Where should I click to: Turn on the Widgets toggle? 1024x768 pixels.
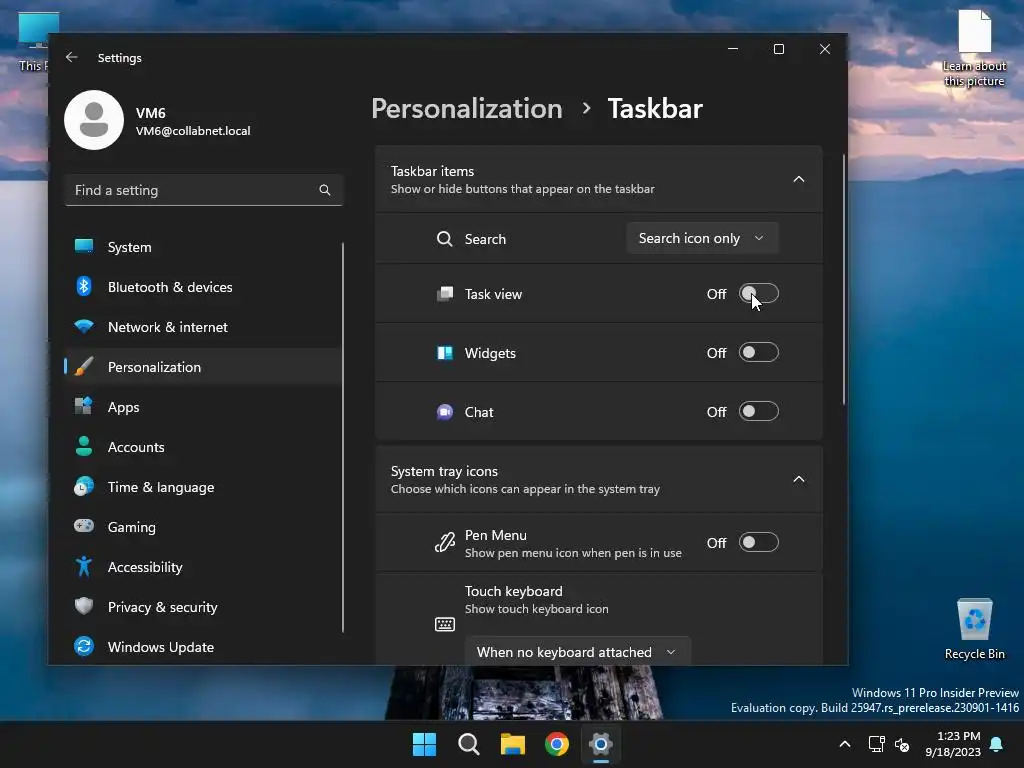coord(759,353)
